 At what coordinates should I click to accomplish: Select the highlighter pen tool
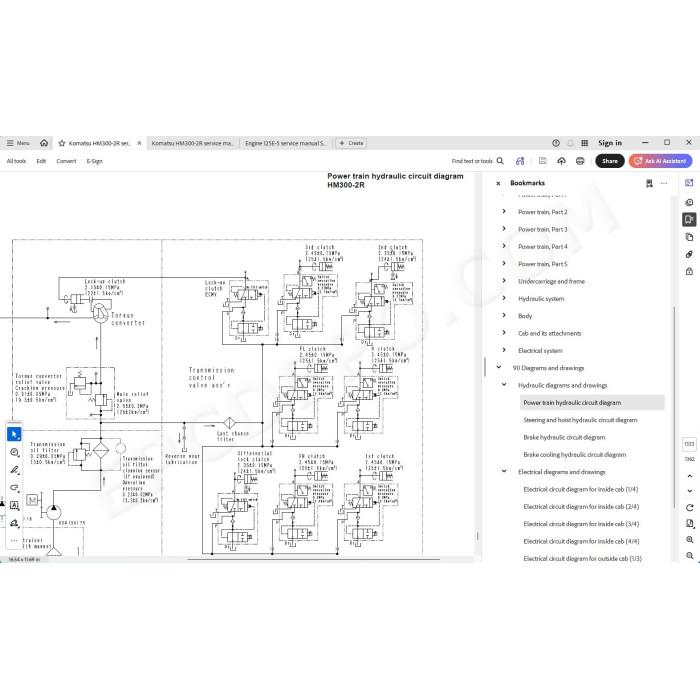(x=14, y=470)
